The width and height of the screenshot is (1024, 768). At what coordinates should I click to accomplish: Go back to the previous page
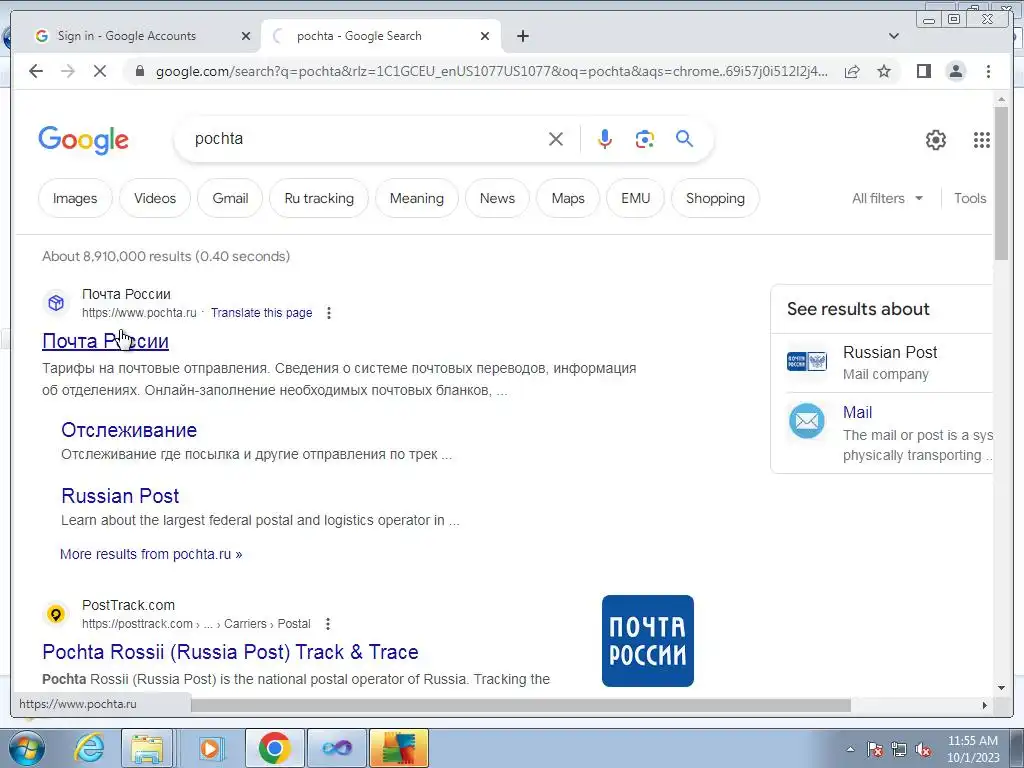[x=36, y=71]
